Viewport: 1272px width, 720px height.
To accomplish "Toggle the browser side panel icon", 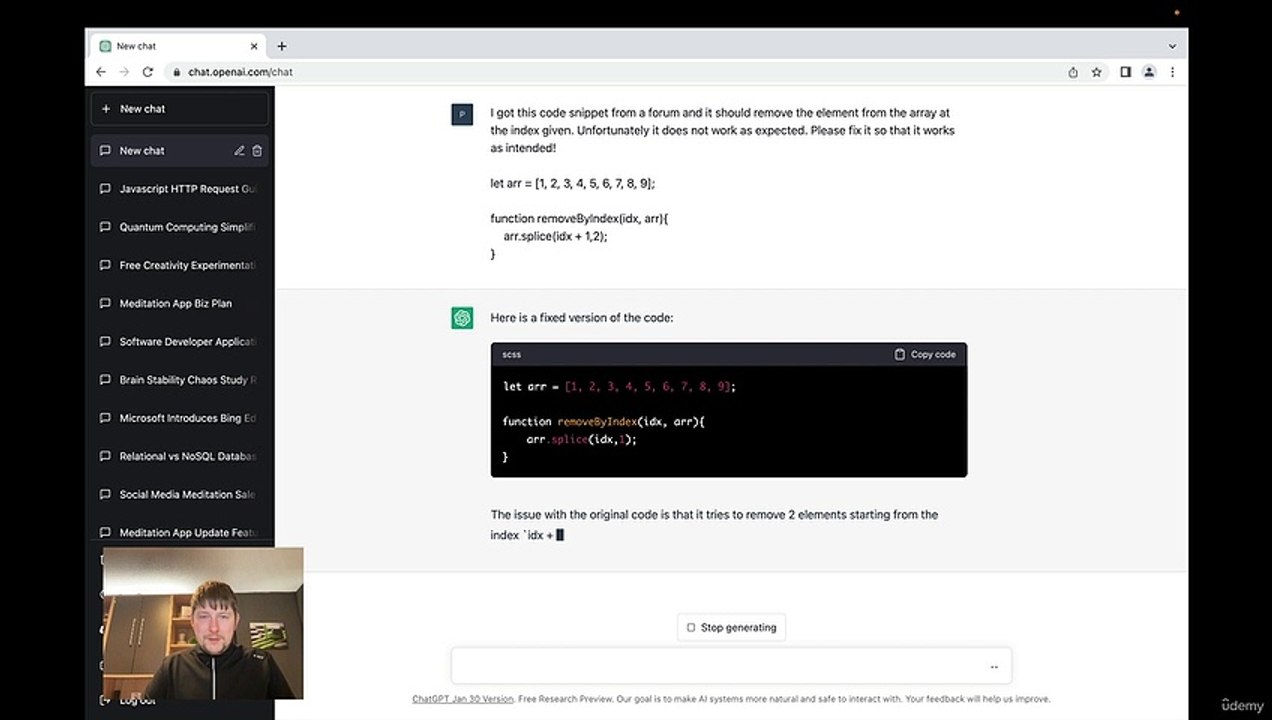I will coord(1125,72).
